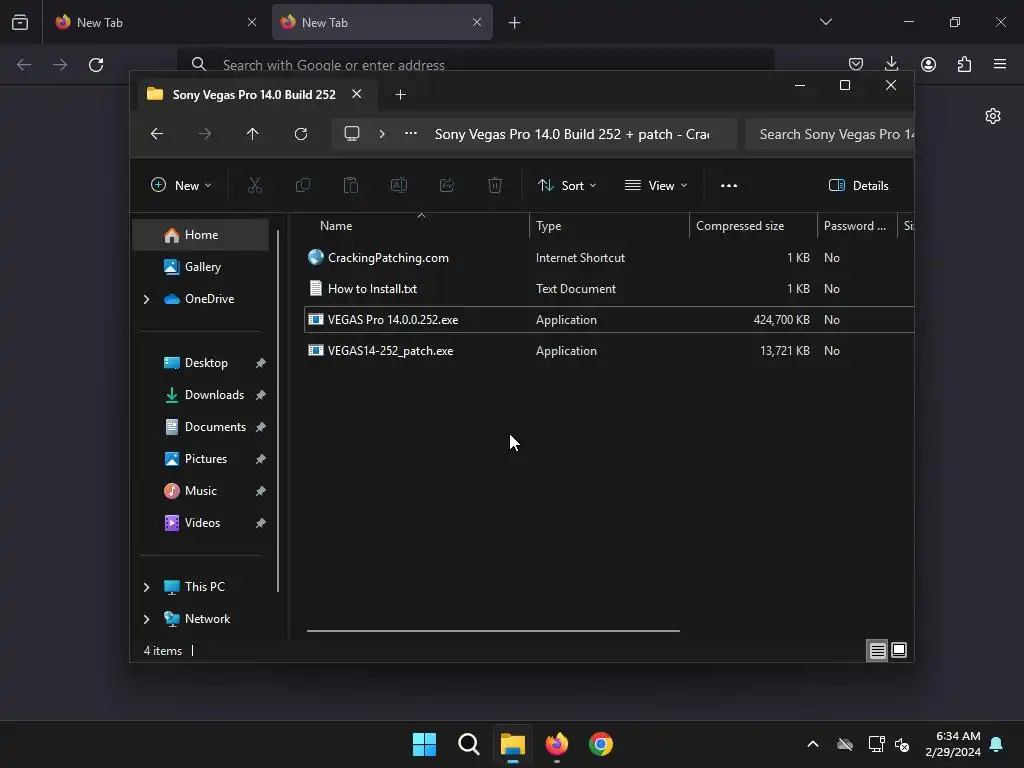1024x768 pixels.
Task: Toggle the Details pane
Action: click(858, 185)
